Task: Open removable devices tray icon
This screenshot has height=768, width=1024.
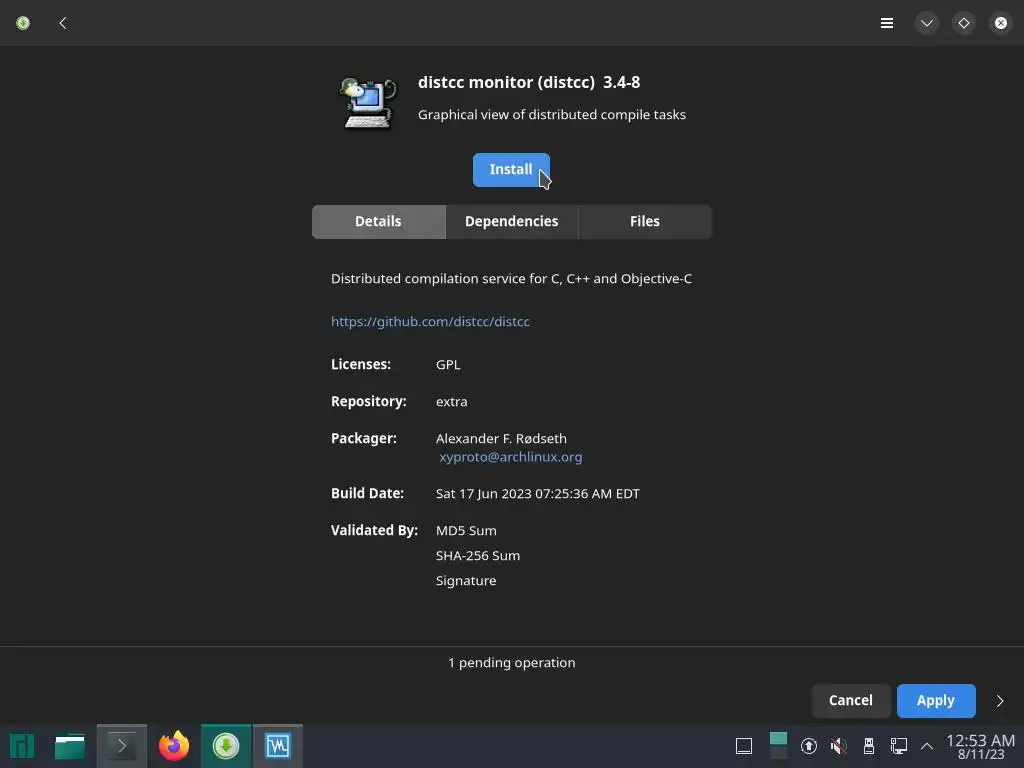Action: [869, 746]
